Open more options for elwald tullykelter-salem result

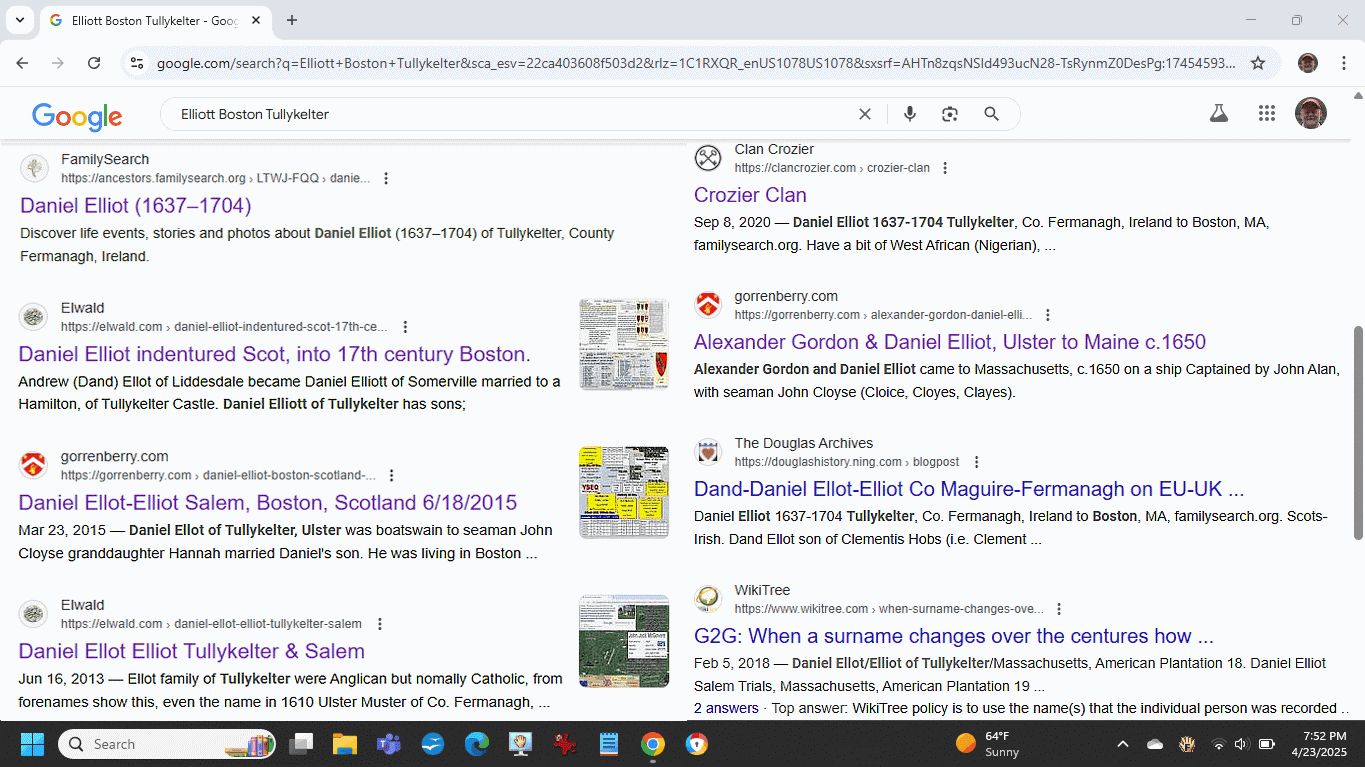[x=380, y=623]
